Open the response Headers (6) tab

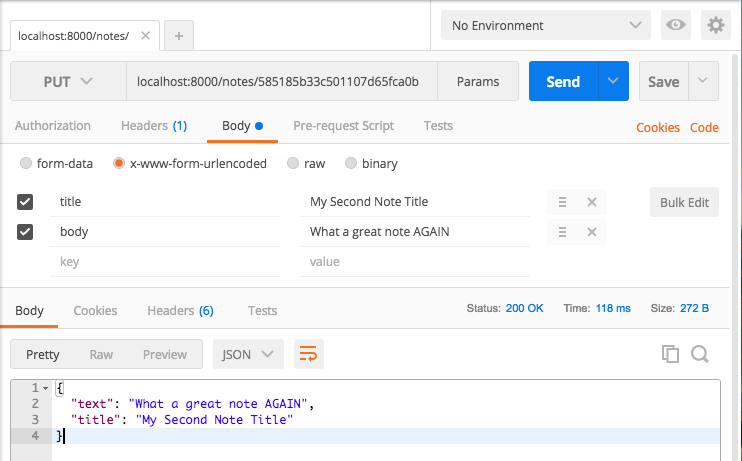[x=180, y=310]
